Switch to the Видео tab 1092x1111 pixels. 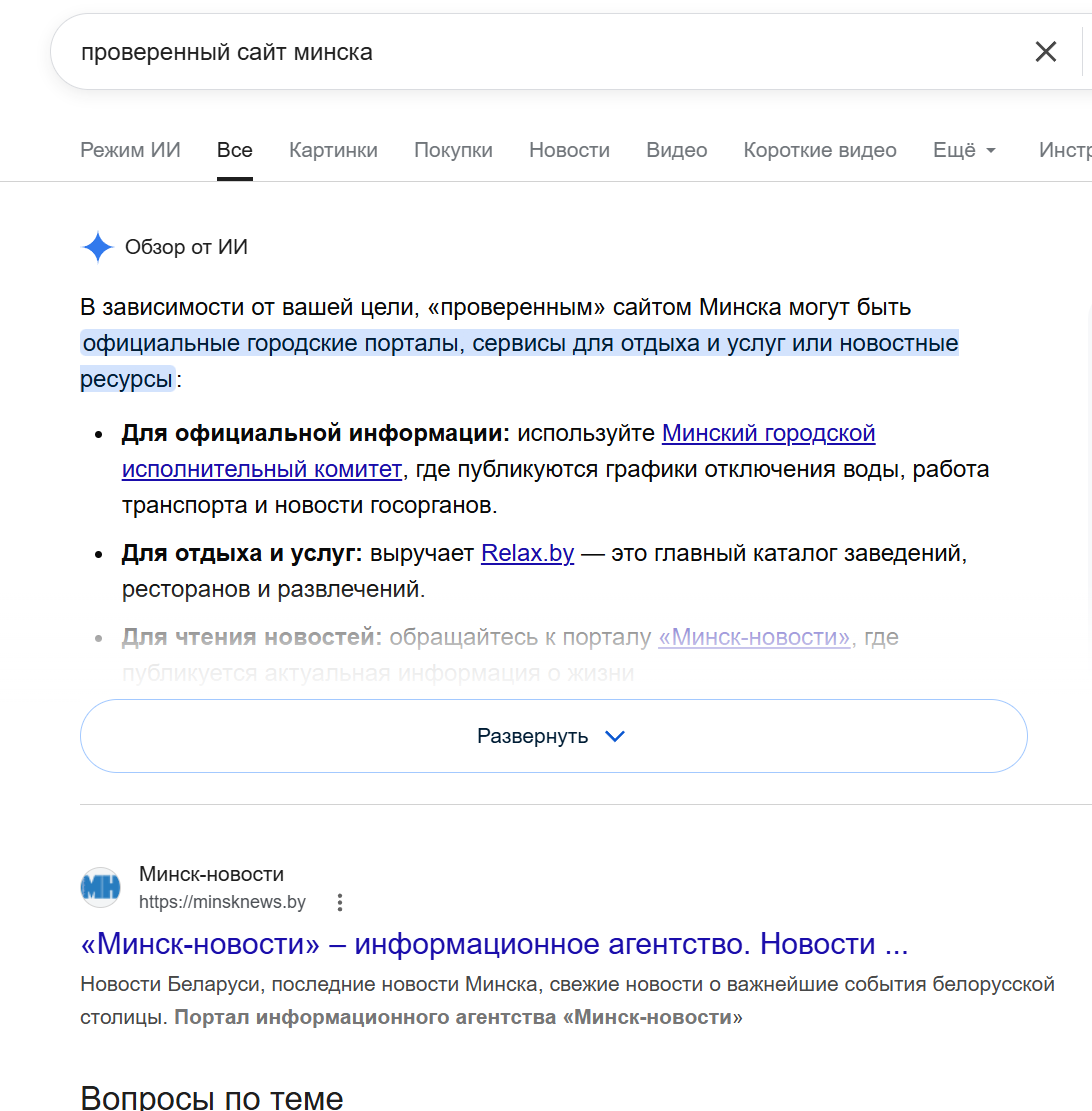pyautogui.click(x=677, y=150)
